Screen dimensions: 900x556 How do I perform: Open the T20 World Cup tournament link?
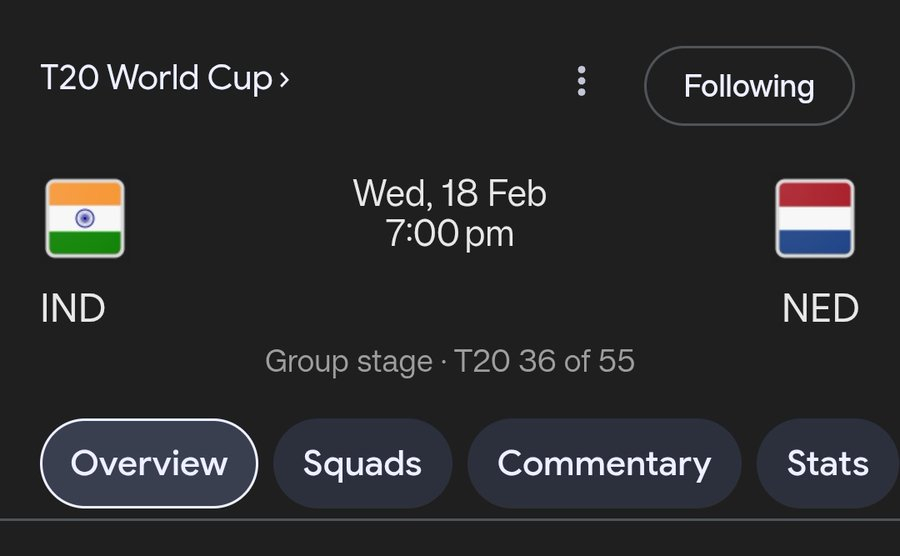click(156, 78)
